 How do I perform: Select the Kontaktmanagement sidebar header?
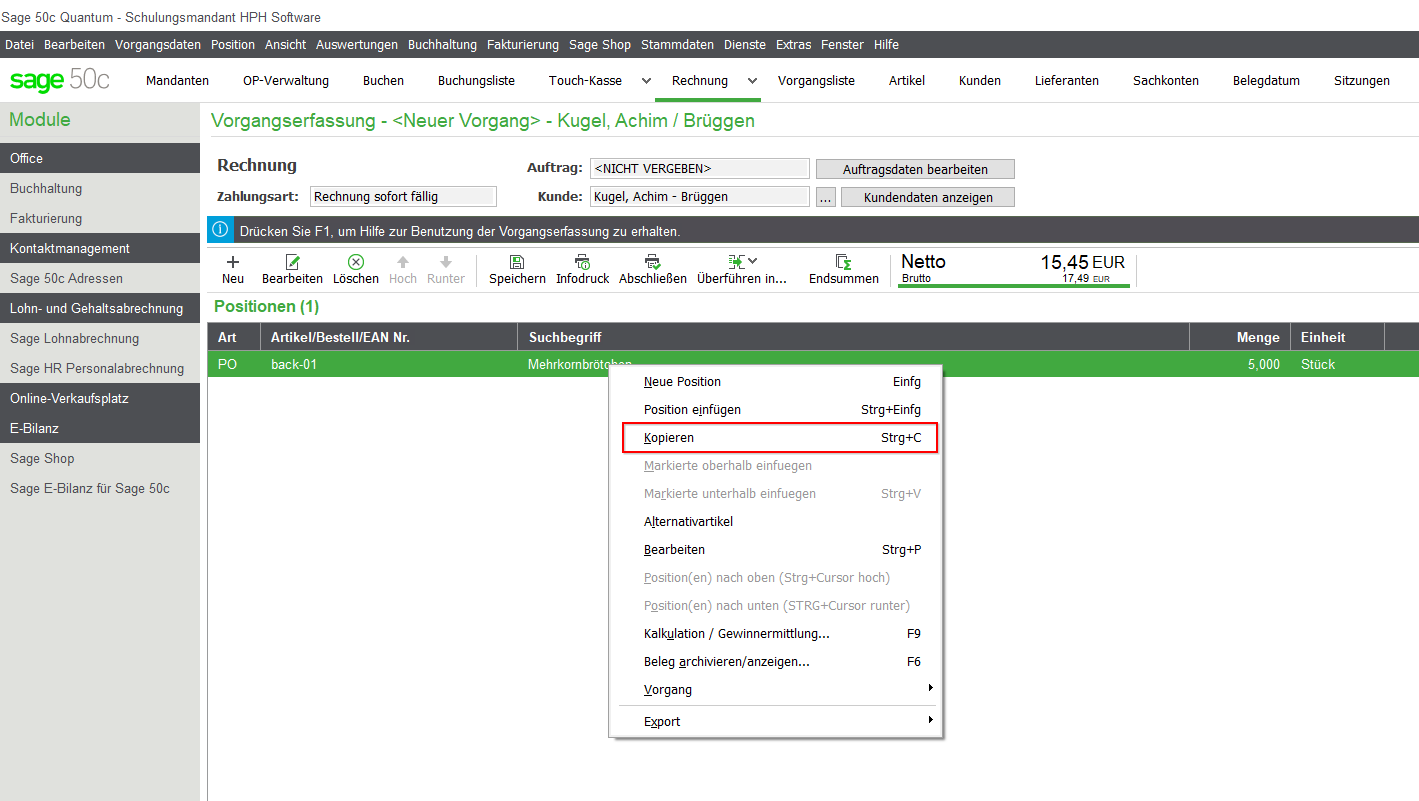pos(100,248)
